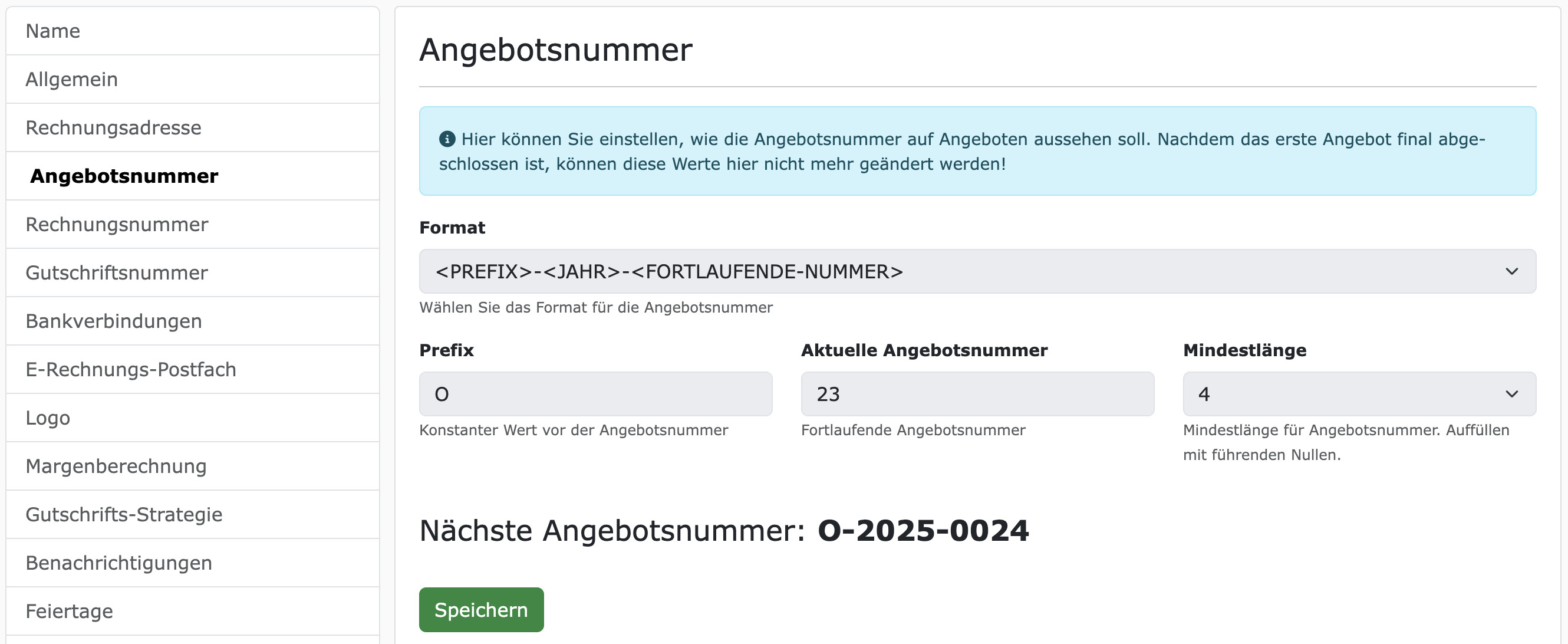Viewport: 1568px width, 644px height.
Task: Click the active Angebotsnummer sidebar entry
Action: click(x=124, y=175)
